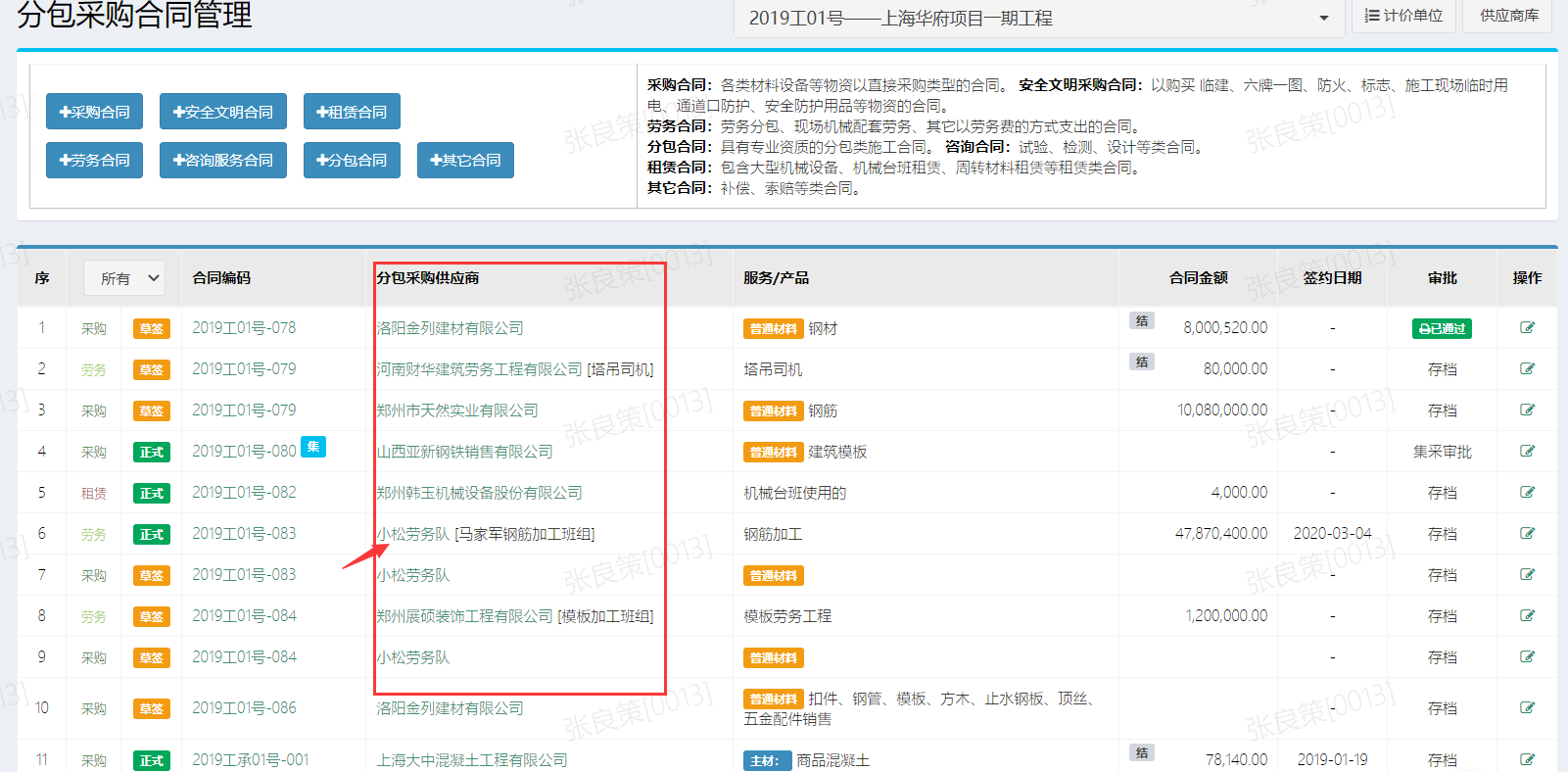Click amount 47,870,400.00
The image size is (1568, 772).
coord(1221,534)
